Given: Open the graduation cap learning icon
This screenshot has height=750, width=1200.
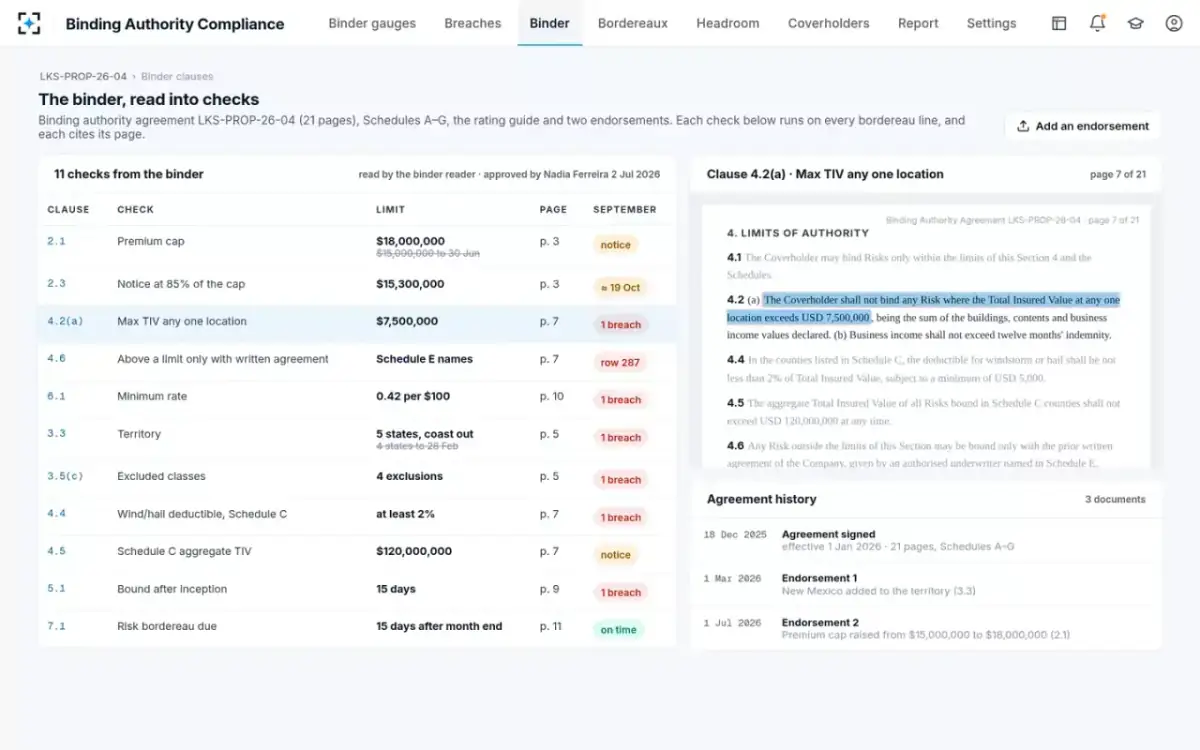Looking at the screenshot, I should (x=1136, y=24).
